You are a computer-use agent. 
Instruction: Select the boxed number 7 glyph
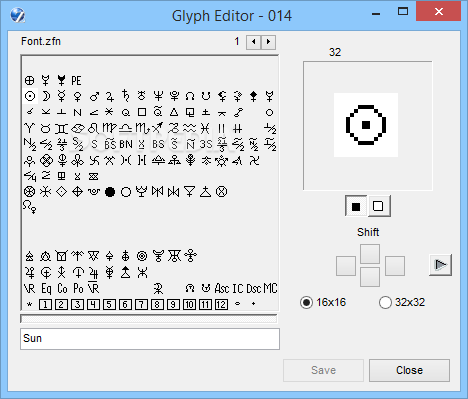pos(142,304)
